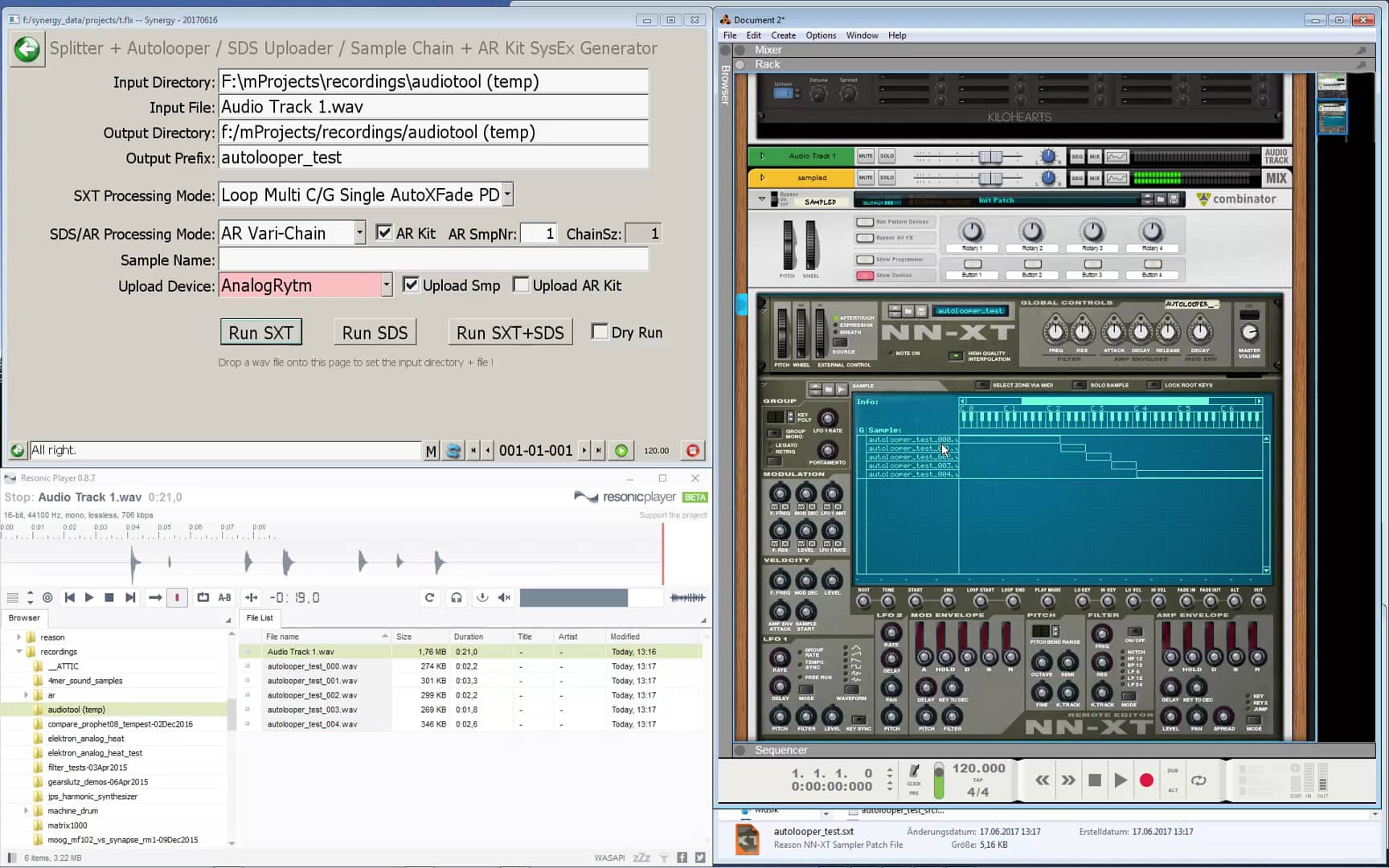
Task: Click the Run SDS button
Action: pos(375,333)
